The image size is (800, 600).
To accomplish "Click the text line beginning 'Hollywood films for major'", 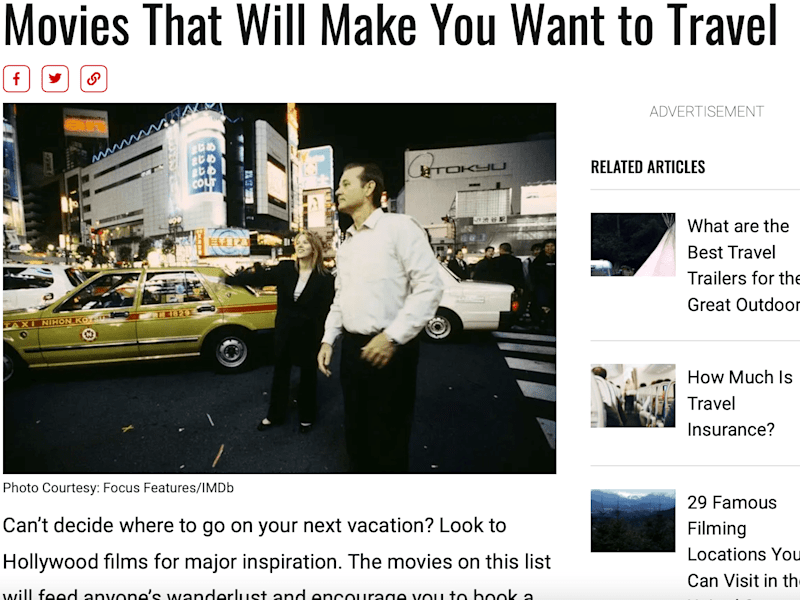I will point(277,562).
